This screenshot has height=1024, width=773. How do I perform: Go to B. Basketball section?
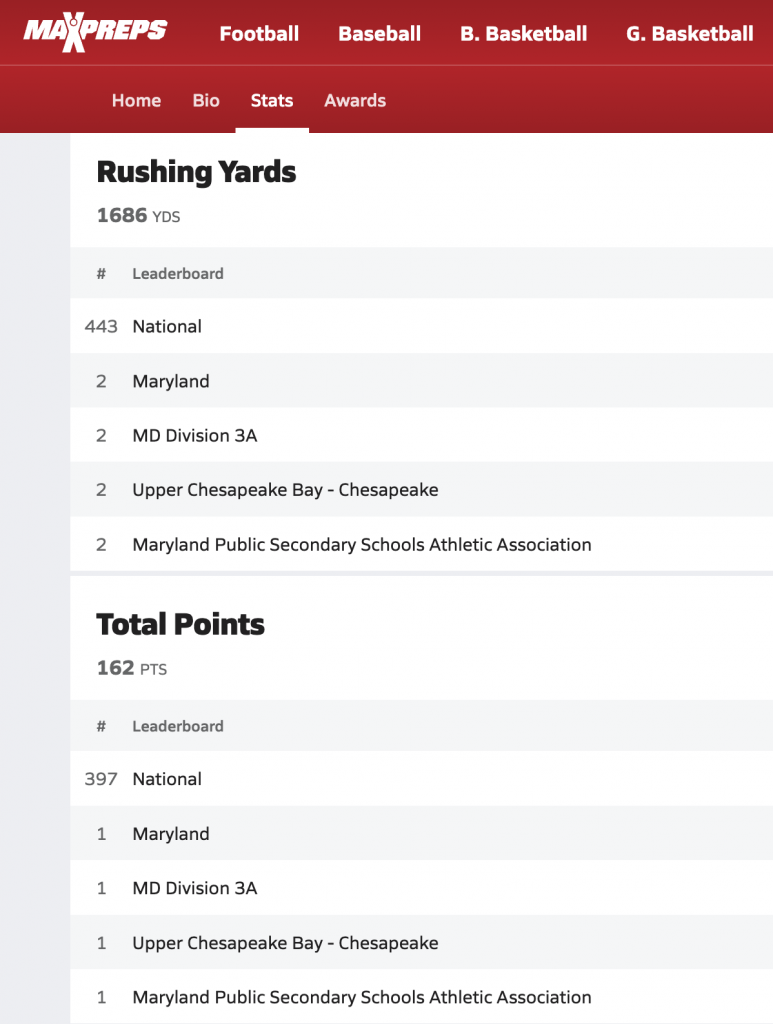[x=523, y=33]
